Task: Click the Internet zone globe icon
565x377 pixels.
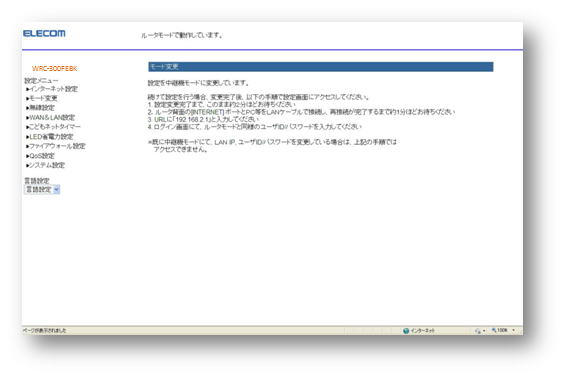Action: 406,331
